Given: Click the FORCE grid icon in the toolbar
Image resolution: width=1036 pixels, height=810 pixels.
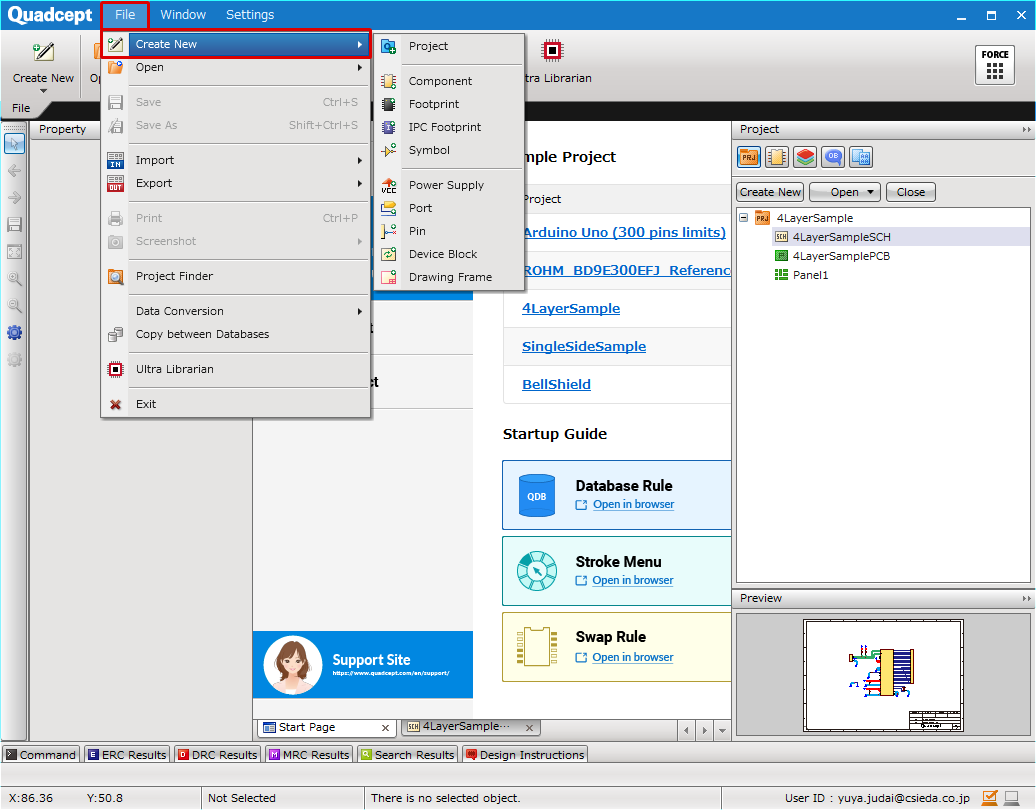Looking at the screenshot, I should [x=994, y=64].
